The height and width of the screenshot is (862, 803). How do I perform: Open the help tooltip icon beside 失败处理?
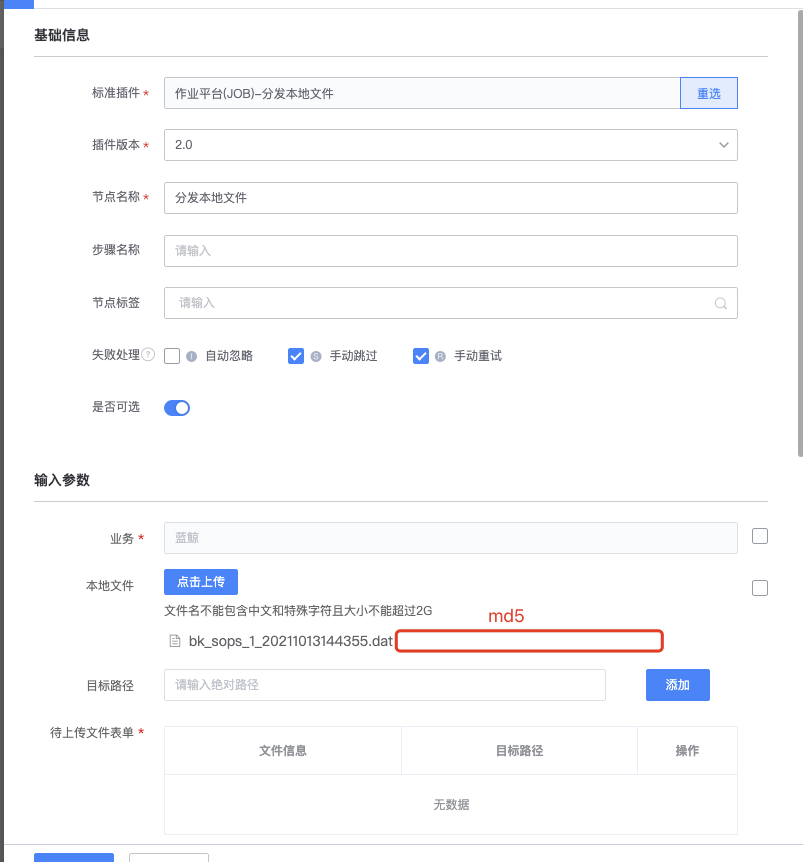(x=146, y=355)
